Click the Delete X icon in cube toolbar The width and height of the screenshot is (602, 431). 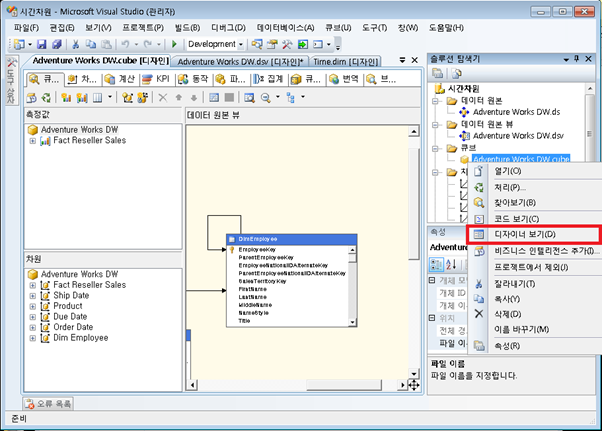click(x=163, y=97)
